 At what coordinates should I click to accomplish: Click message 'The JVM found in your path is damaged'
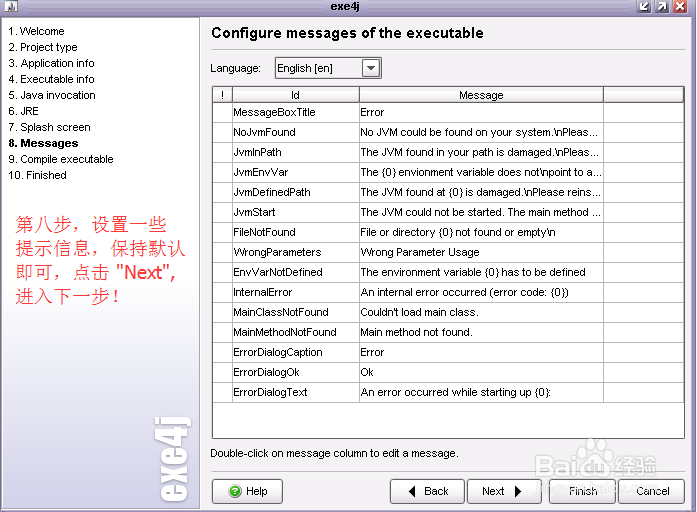(481, 152)
